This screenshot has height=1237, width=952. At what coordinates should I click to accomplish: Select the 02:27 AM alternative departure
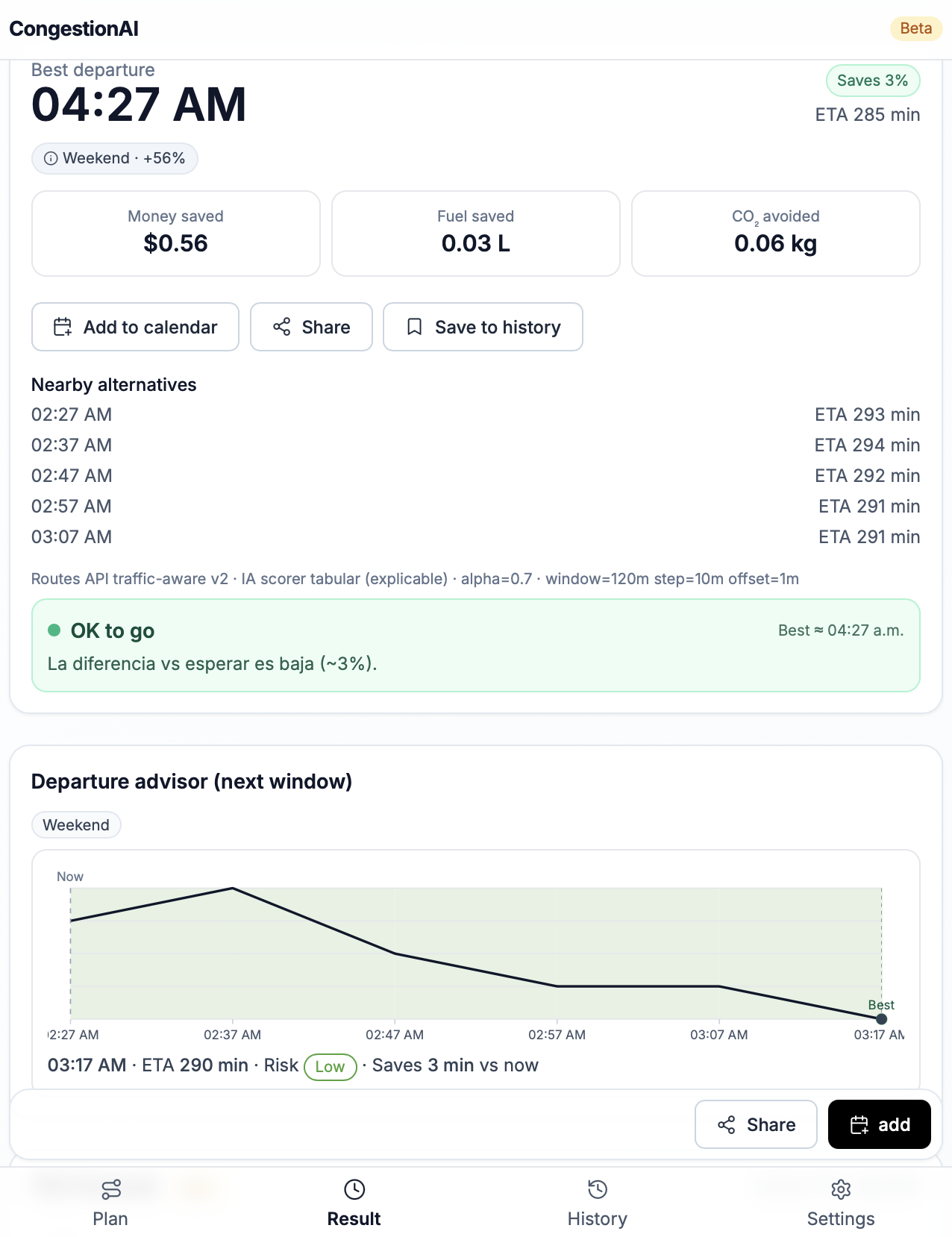tap(72, 414)
